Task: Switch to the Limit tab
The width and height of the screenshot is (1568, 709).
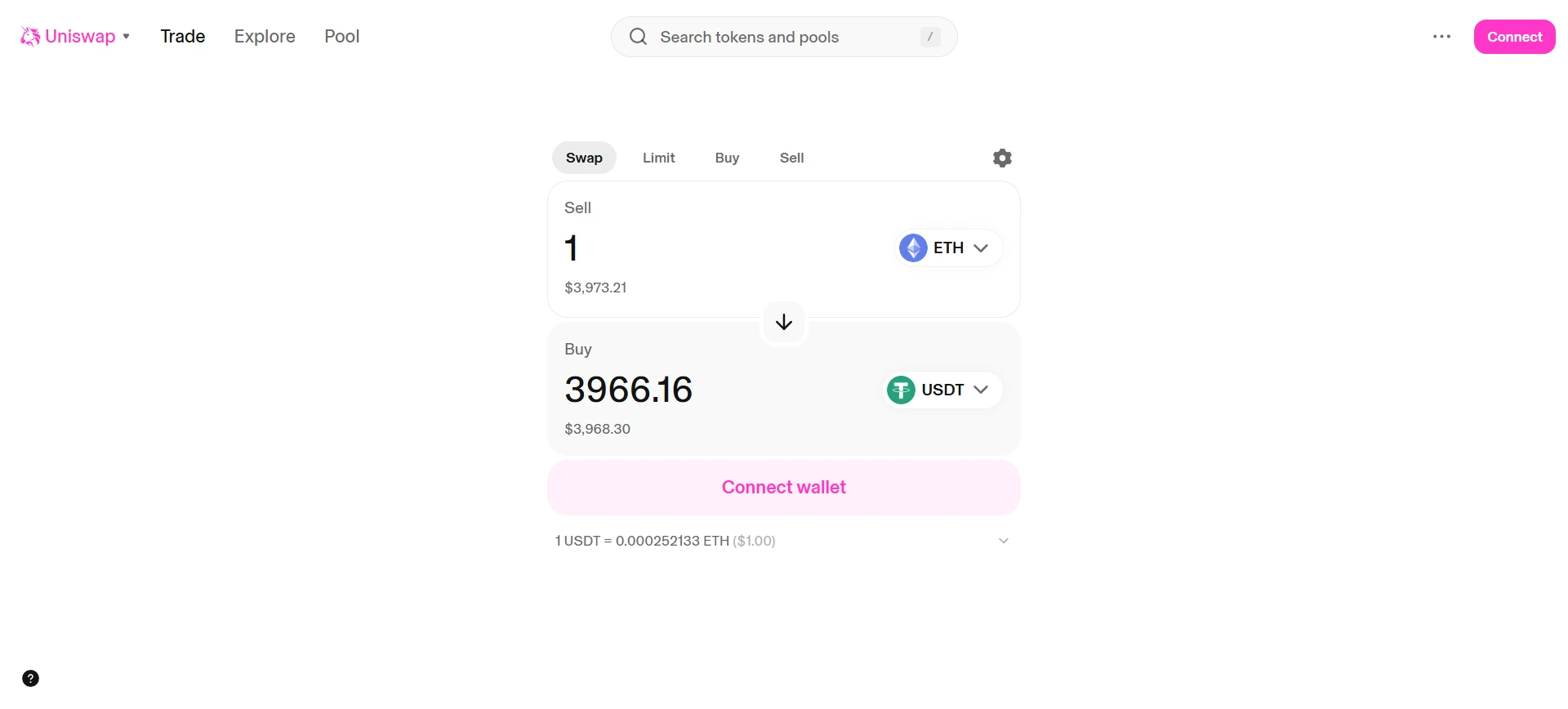Action: coord(659,158)
